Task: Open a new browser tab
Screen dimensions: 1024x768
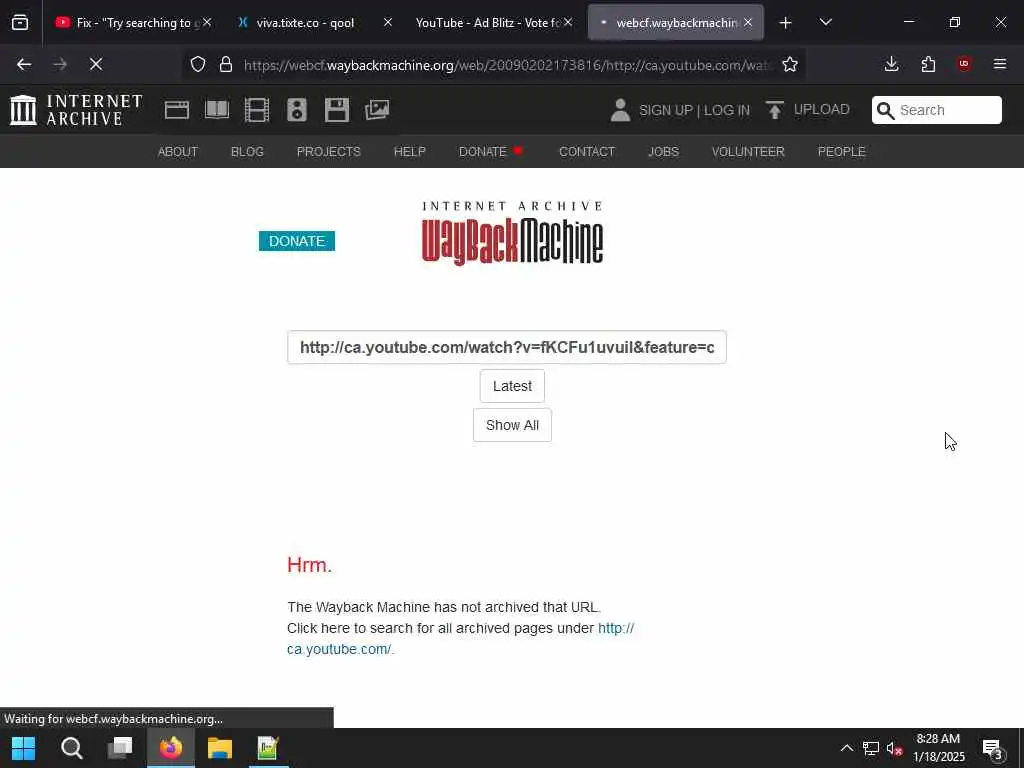Action: click(786, 23)
